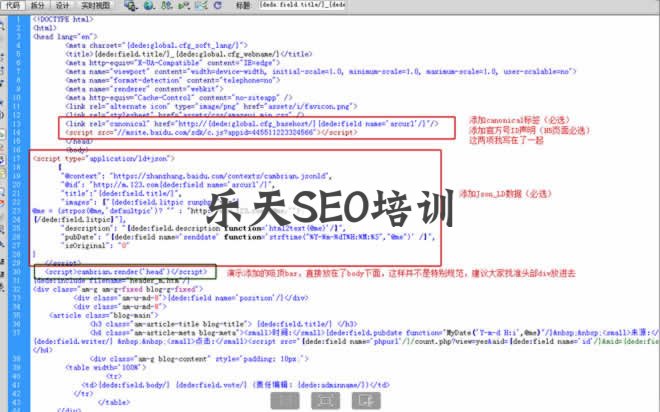Click the "@context" JSON line
Image resolution: width=660 pixels, height=412 pixels.
pyautogui.click(x=197, y=176)
